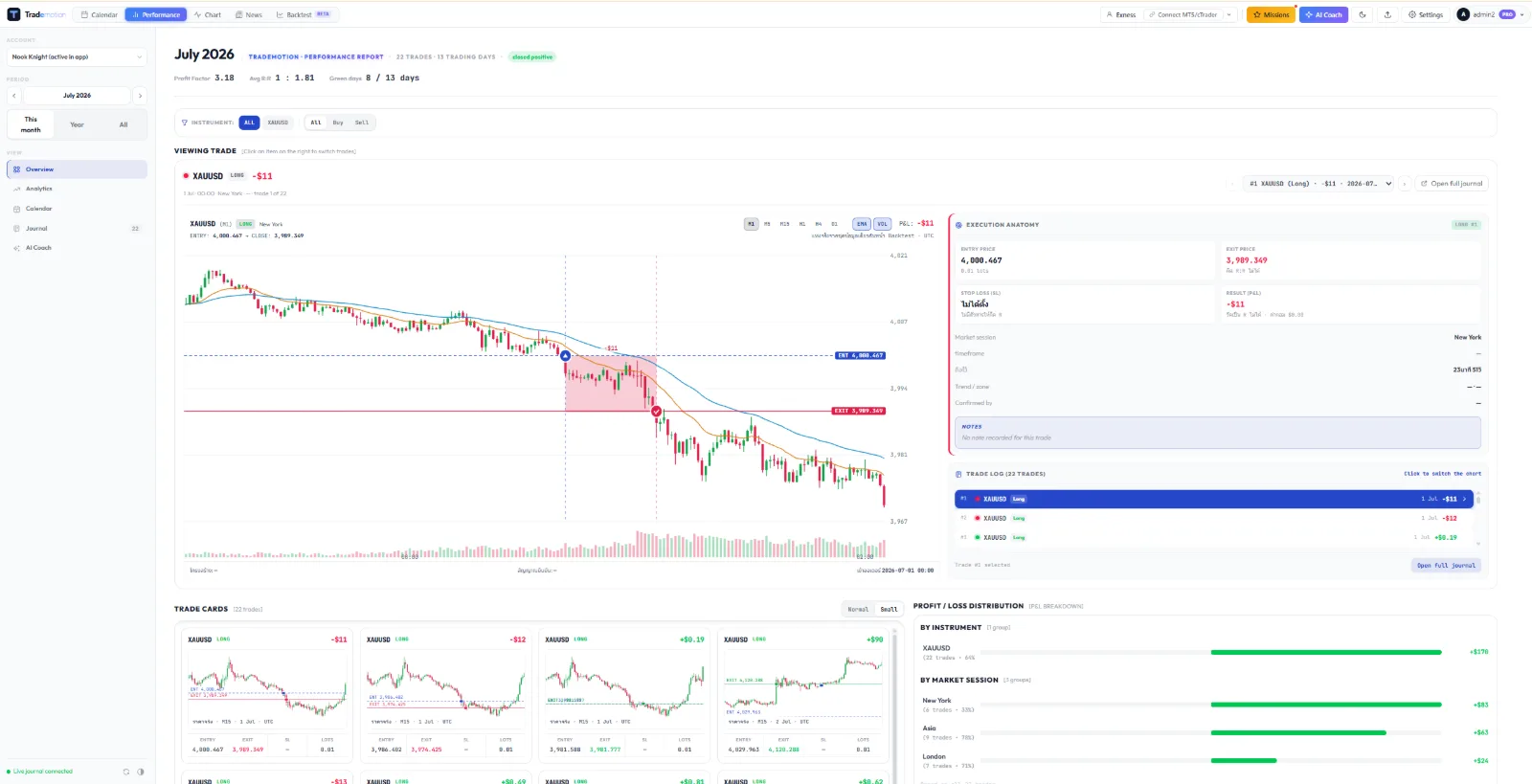1532x784 pixels.
Task: Click the Exness broker button
Action: pos(1121,14)
